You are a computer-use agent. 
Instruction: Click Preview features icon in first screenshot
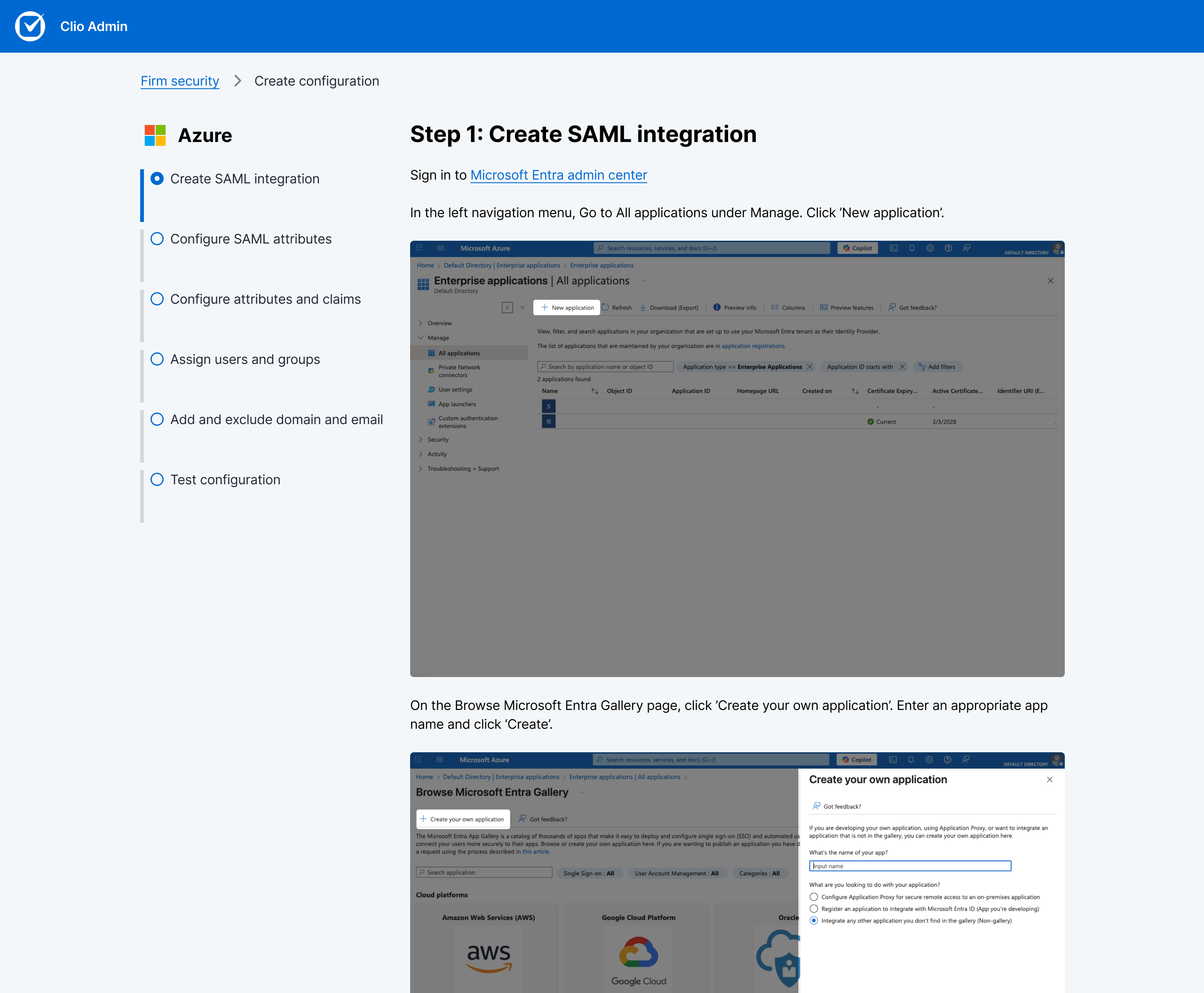(x=824, y=307)
